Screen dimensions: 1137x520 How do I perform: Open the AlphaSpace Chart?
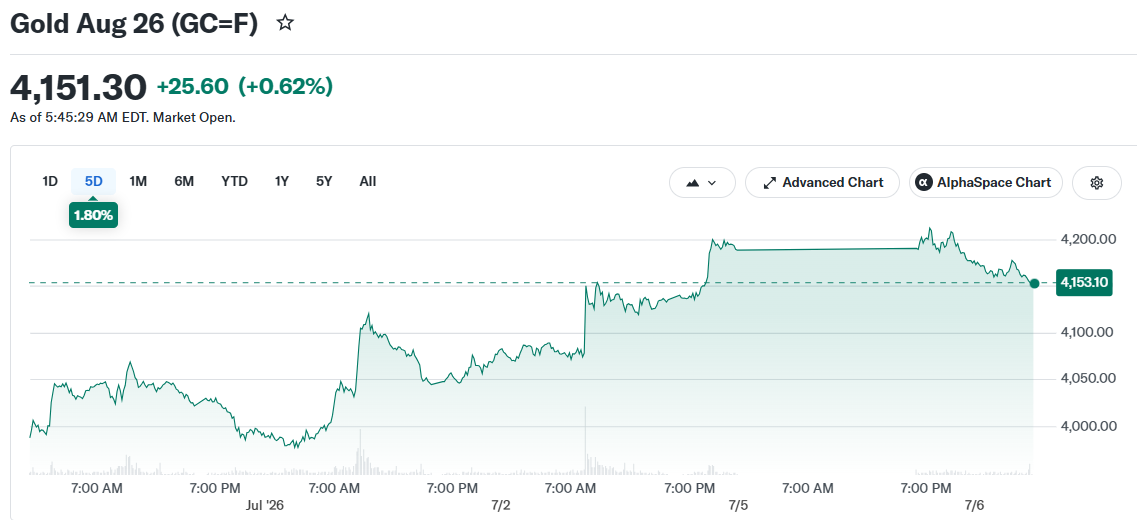tap(985, 183)
